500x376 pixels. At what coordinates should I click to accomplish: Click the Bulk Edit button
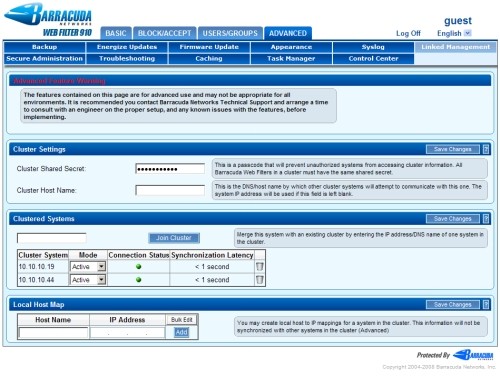pyautogui.click(x=182, y=320)
